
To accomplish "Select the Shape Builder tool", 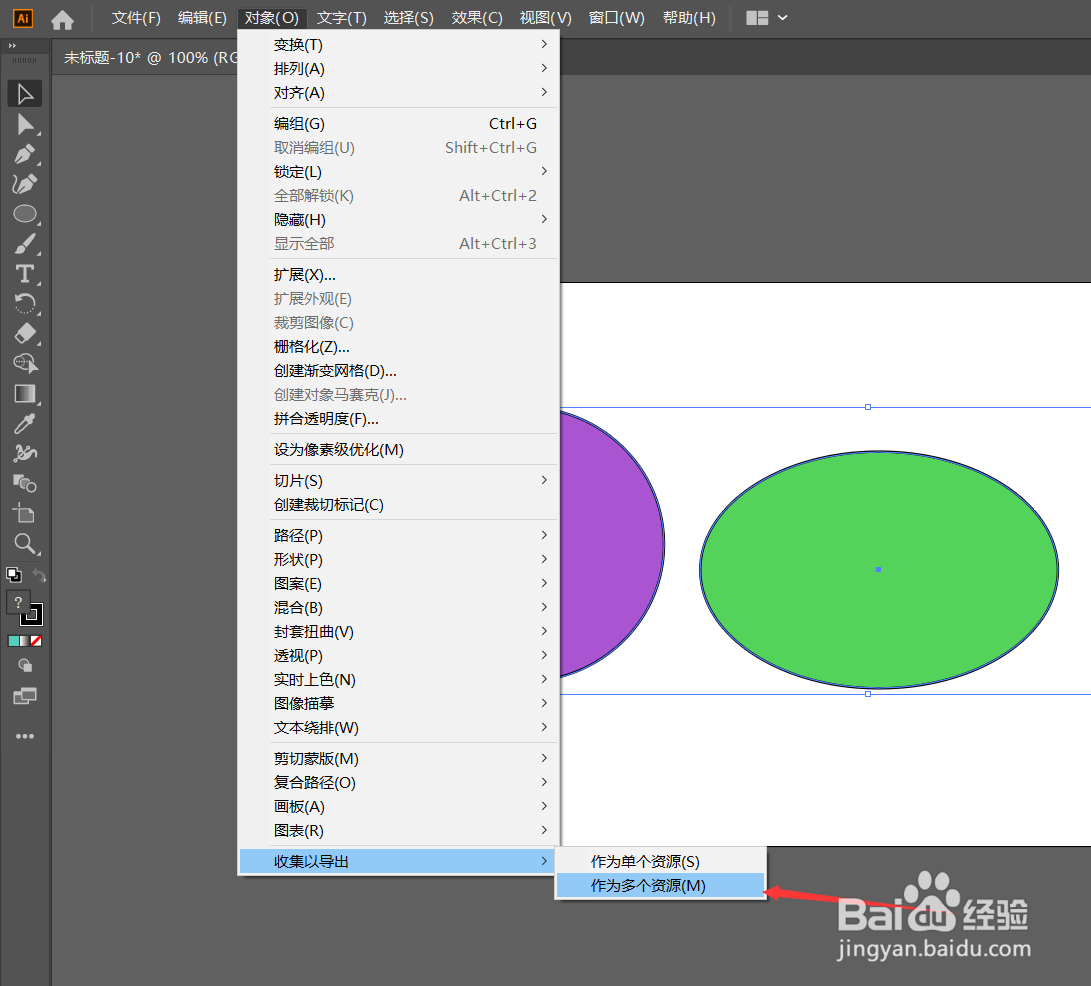I will [x=25, y=363].
